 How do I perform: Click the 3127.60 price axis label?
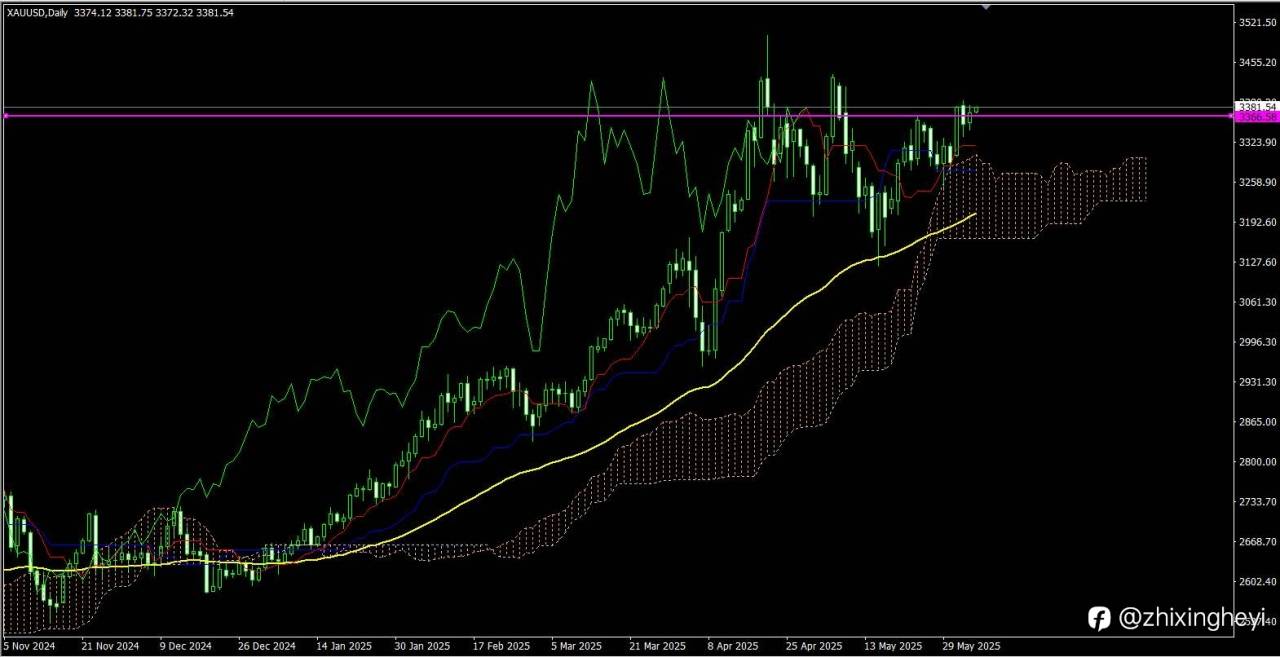point(1256,262)
